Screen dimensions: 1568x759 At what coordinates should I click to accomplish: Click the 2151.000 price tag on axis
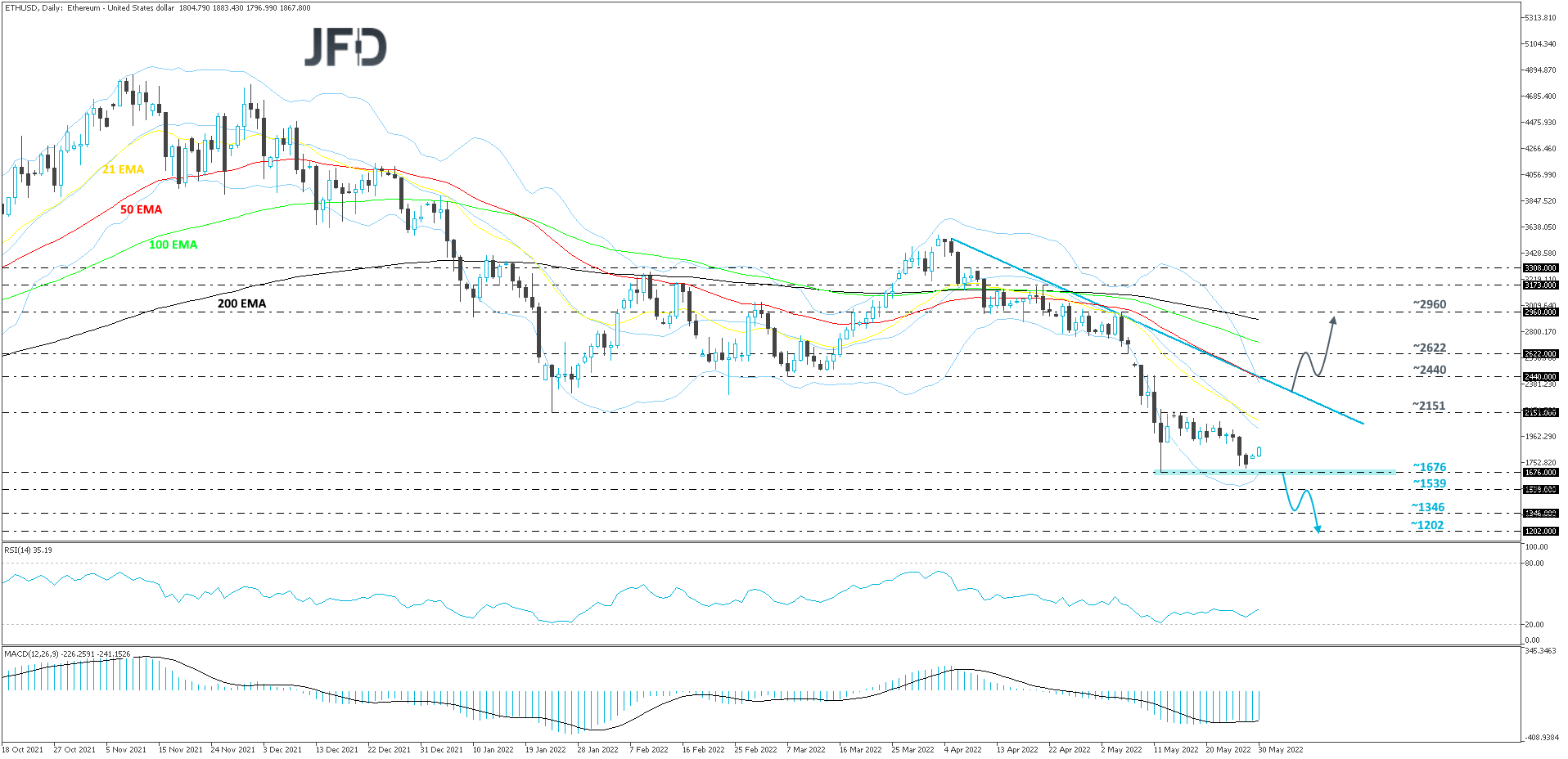click(1539, 413)
